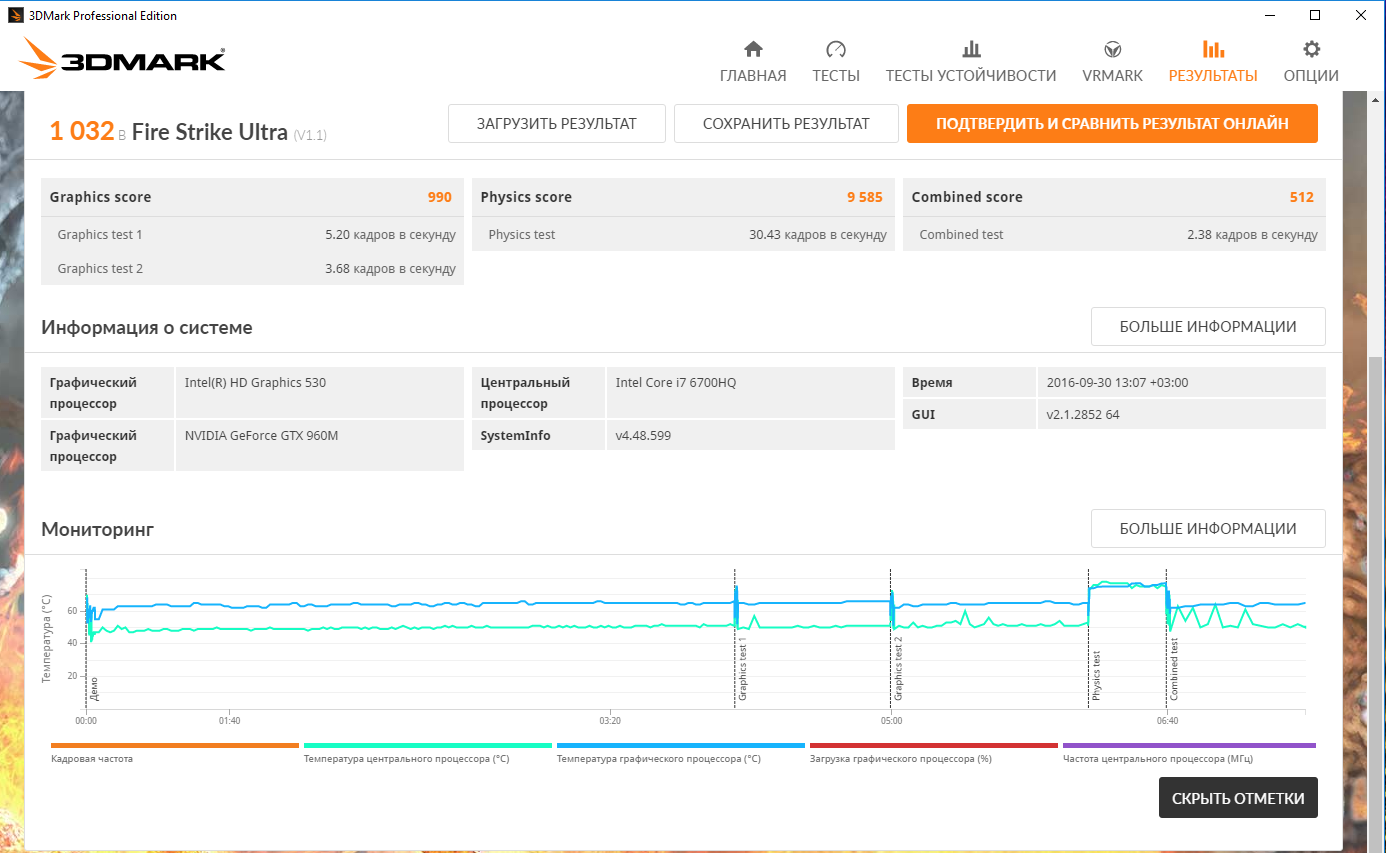
Task: Click the Сохранить результат button
Action: point(786,124)
